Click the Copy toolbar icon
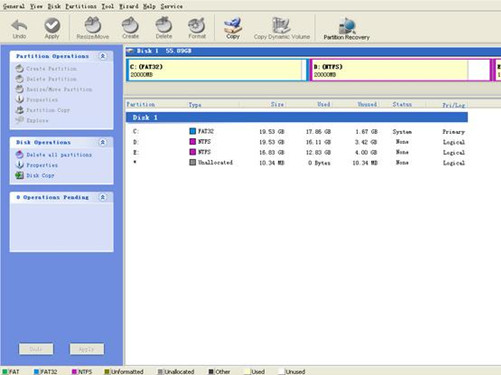Image resolution: width=501 pixels, height=375 pixels. point(233,29)
